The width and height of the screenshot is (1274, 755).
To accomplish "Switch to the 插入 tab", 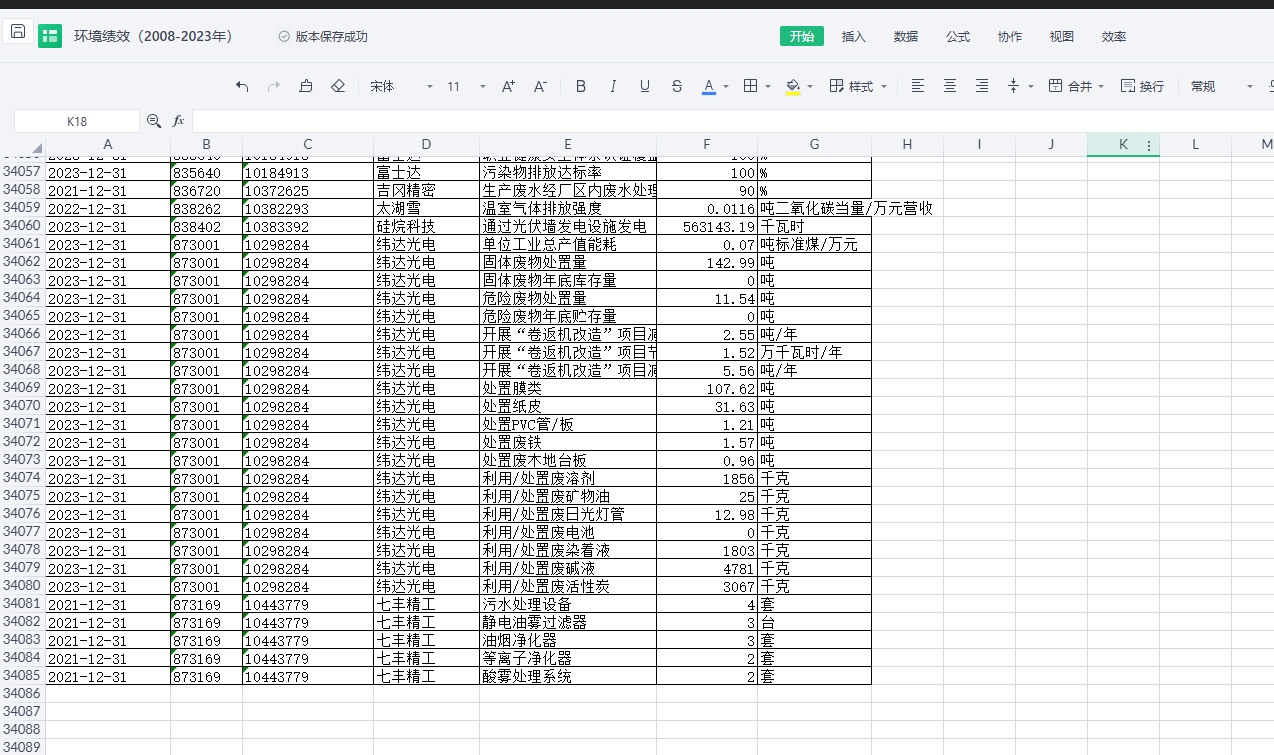I will pos(854,37).
